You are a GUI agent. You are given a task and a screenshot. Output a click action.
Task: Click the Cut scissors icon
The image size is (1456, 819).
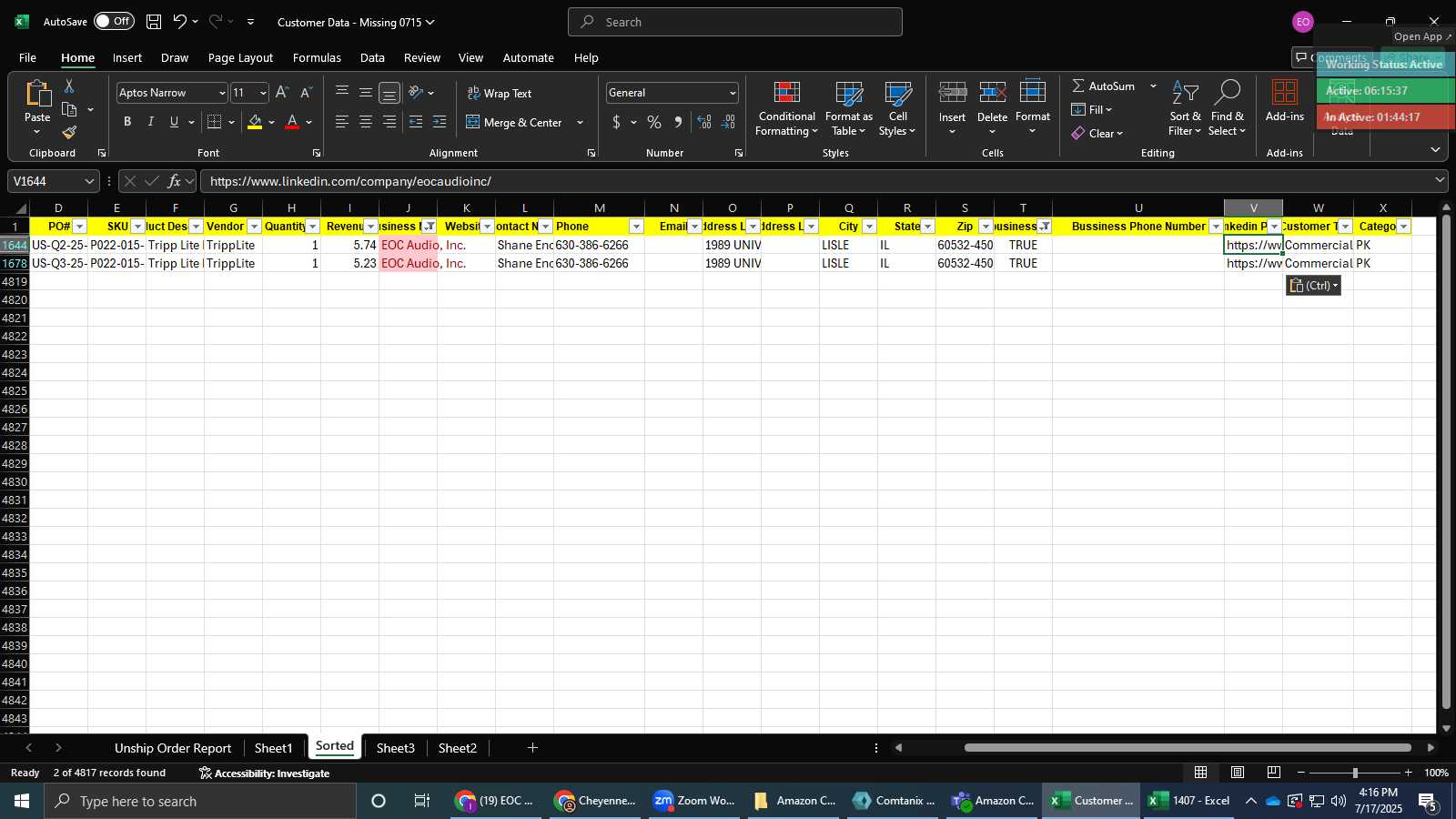coord(69,86)
